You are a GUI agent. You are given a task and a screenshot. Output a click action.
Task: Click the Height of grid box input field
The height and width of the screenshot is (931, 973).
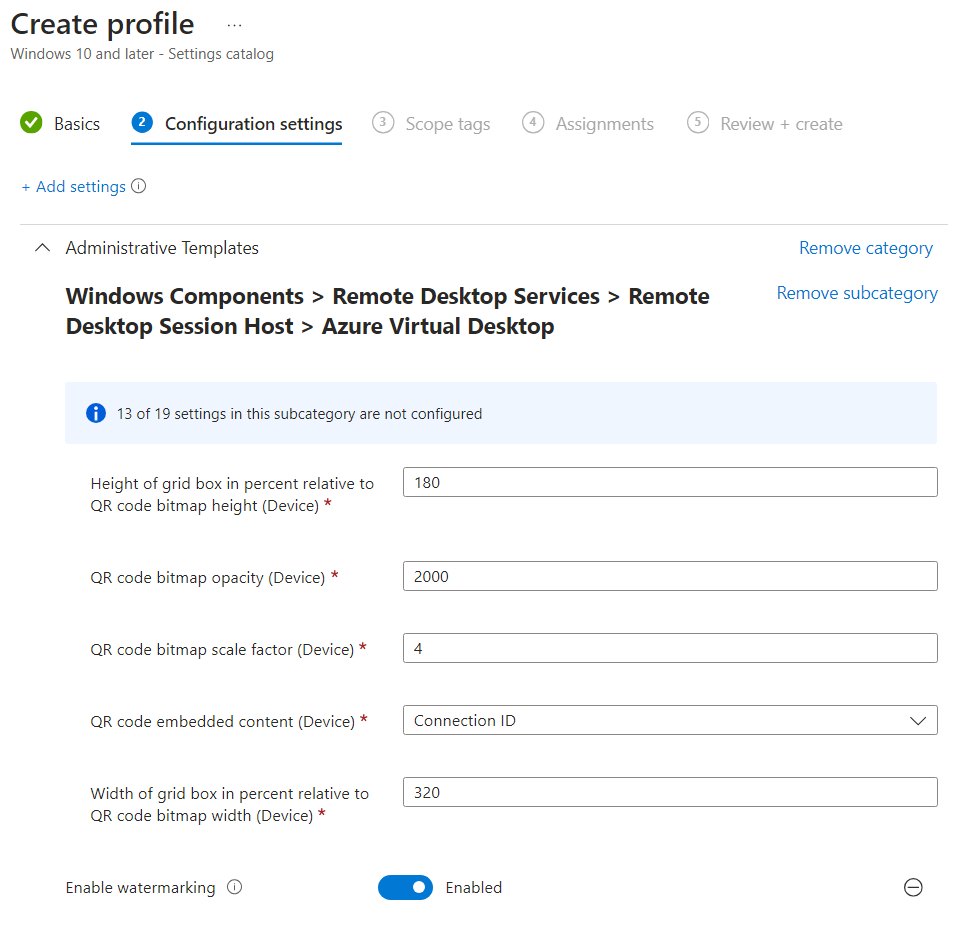(670, 482)
